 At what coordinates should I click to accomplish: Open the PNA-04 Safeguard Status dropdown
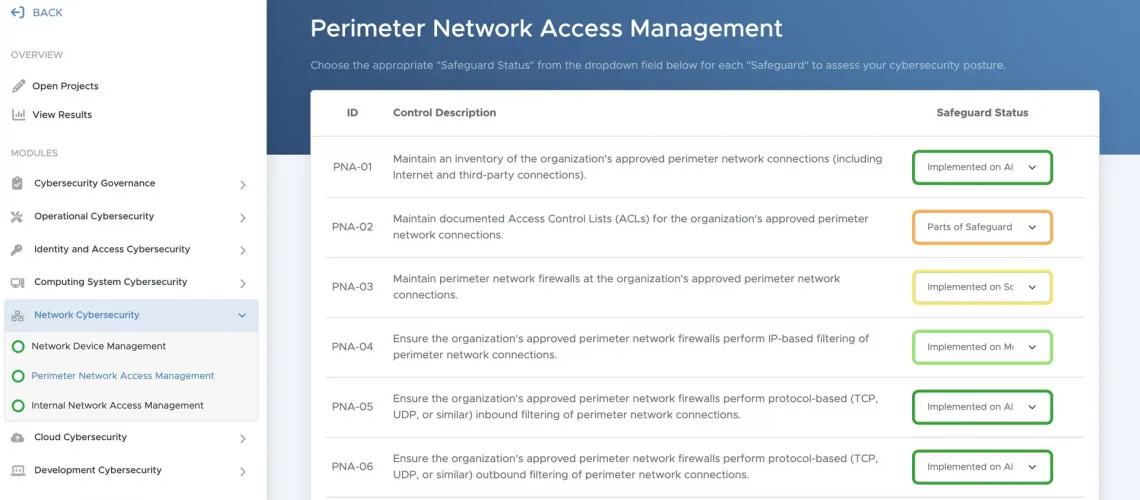point(981,347)
